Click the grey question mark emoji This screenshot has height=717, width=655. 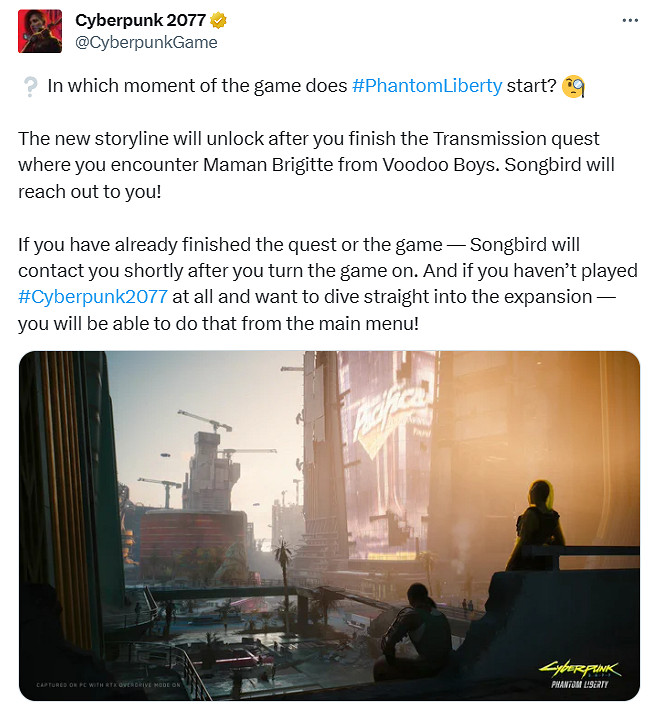point(30,86)
